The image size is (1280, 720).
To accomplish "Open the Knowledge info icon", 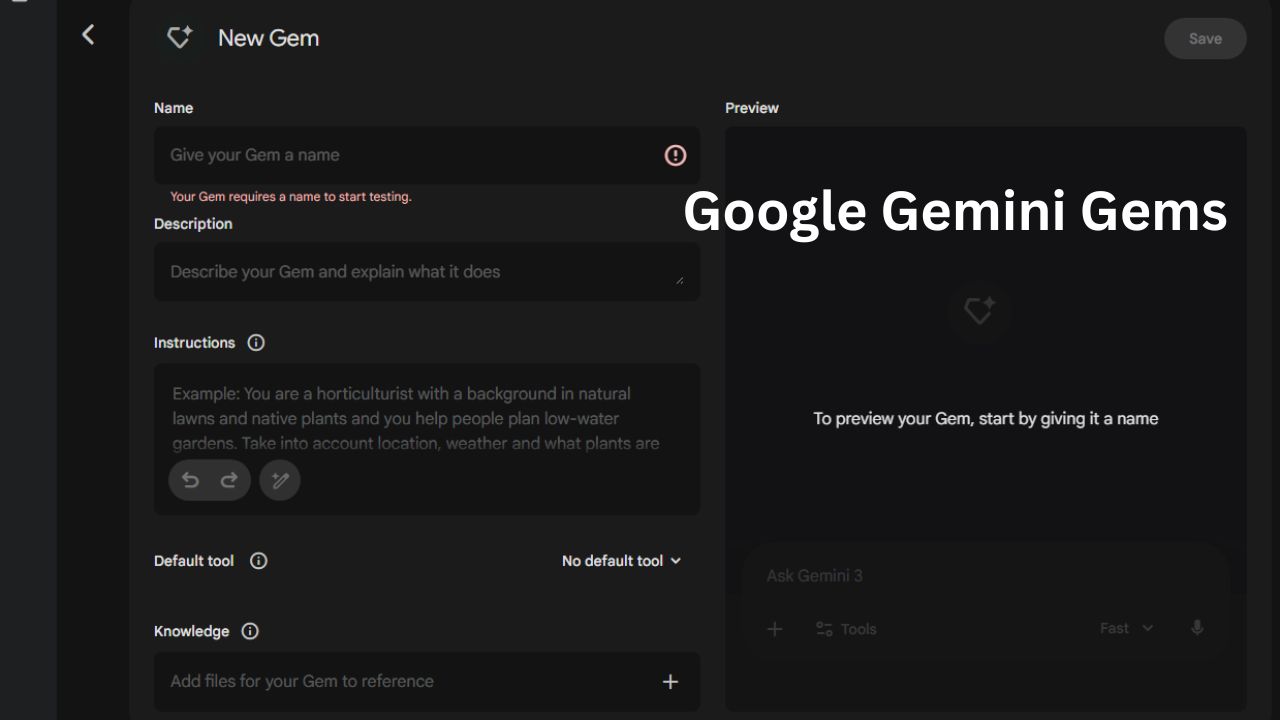I will 249,631.
